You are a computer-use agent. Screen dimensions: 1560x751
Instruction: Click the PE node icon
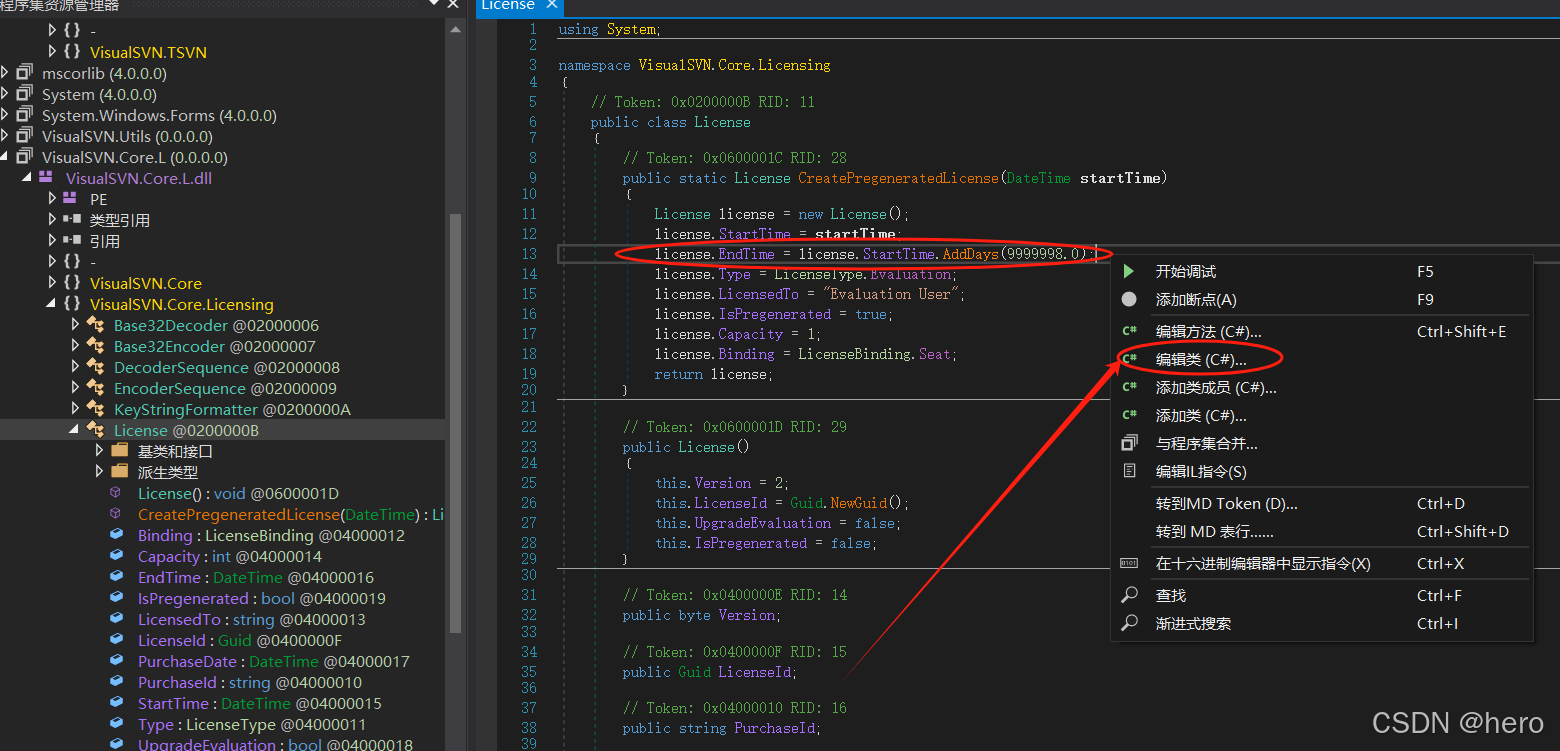70,198
